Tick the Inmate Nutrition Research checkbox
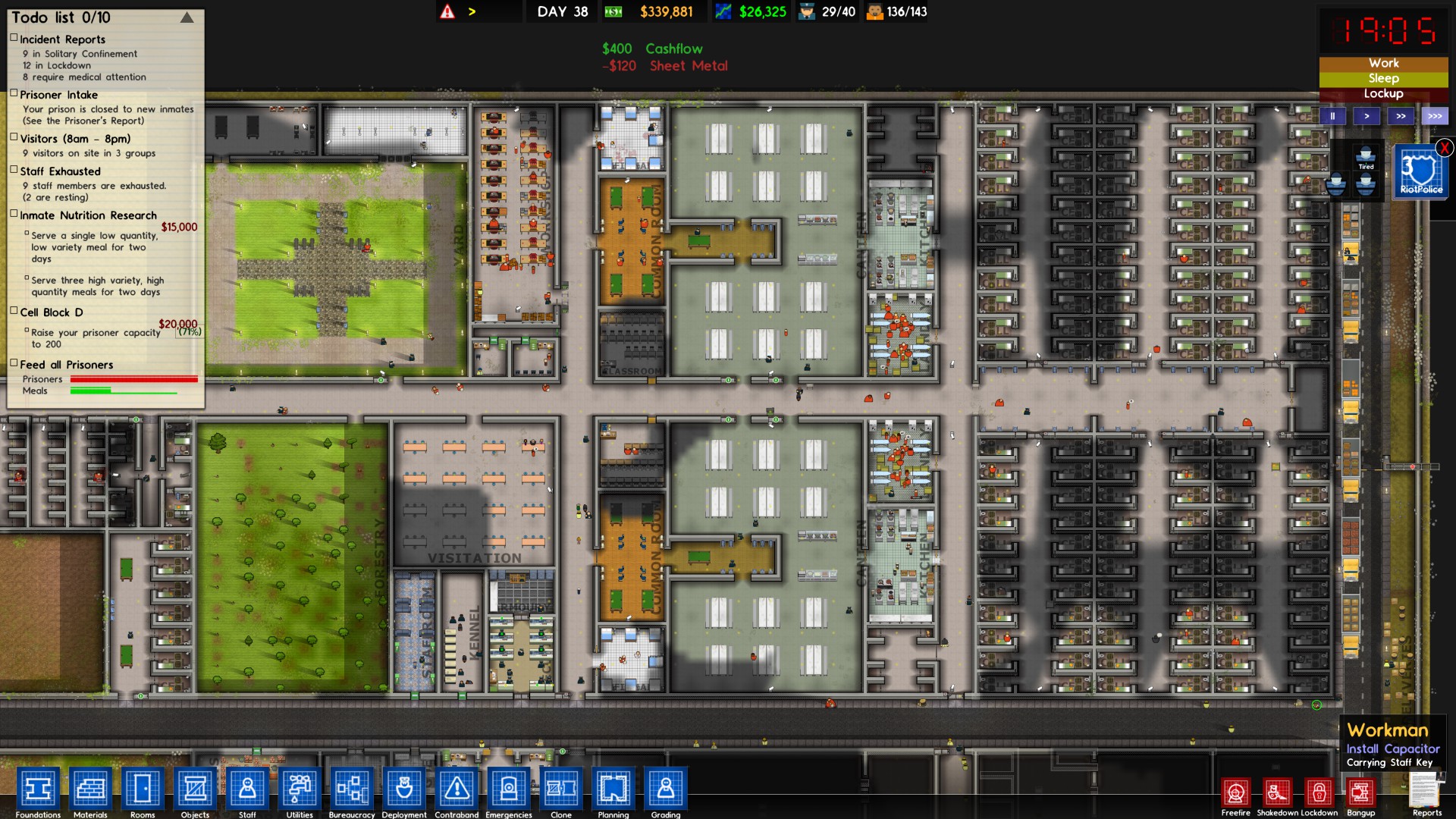The height and width of the screenshot is (819, 1456). [14, 213]
